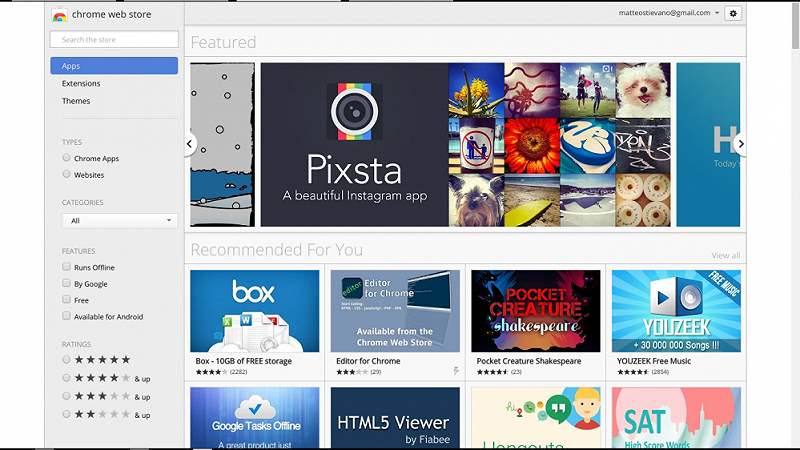Viewport: 800px width, 450px height.
Task: Click the red sunflower photo in Pixsta banner
Action: click(x=532, y=146)
